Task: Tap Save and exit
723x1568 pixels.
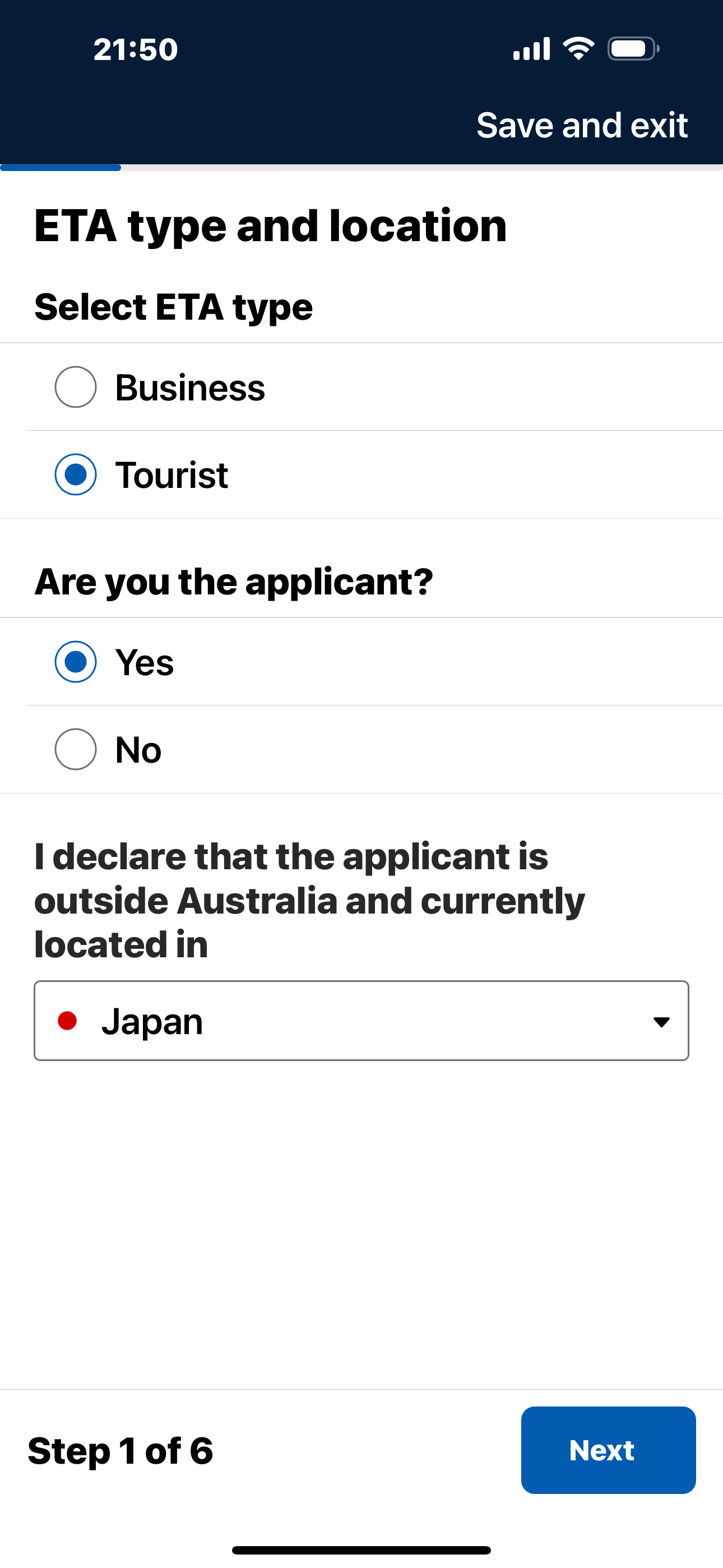Action: (582, 126)
